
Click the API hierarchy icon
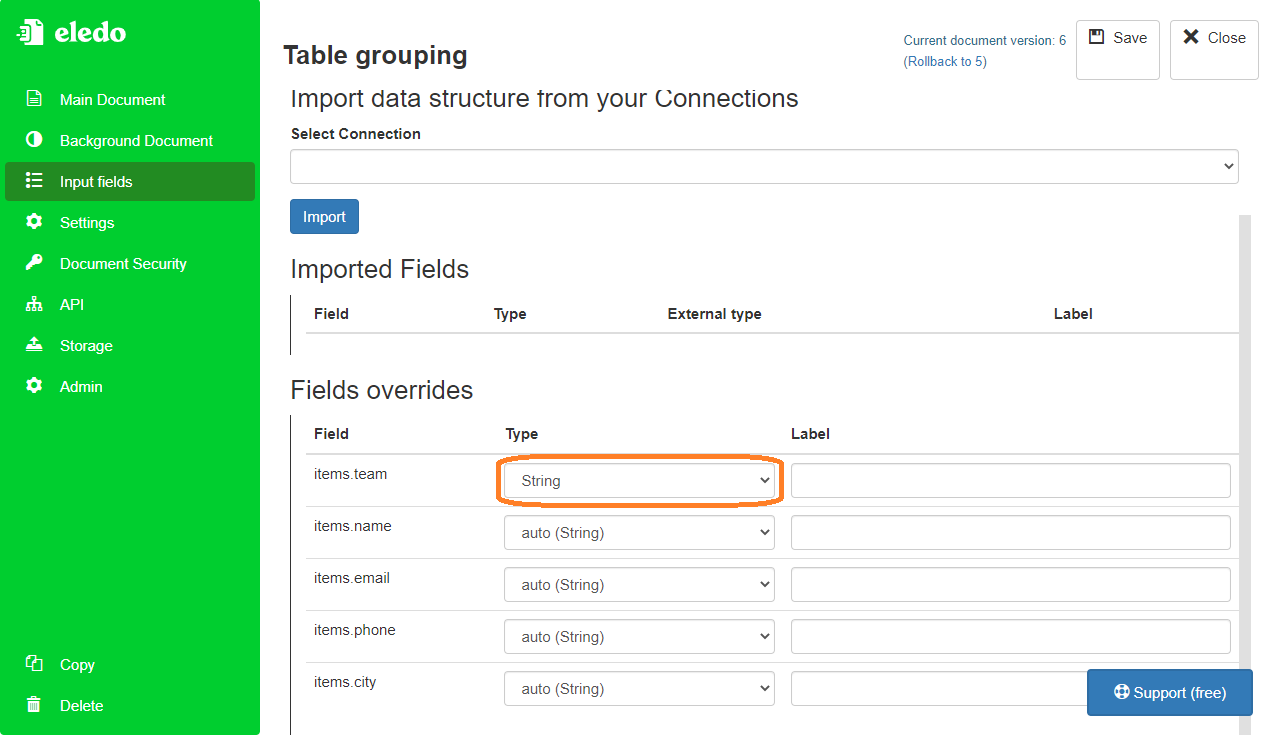(x=36, y=304)
